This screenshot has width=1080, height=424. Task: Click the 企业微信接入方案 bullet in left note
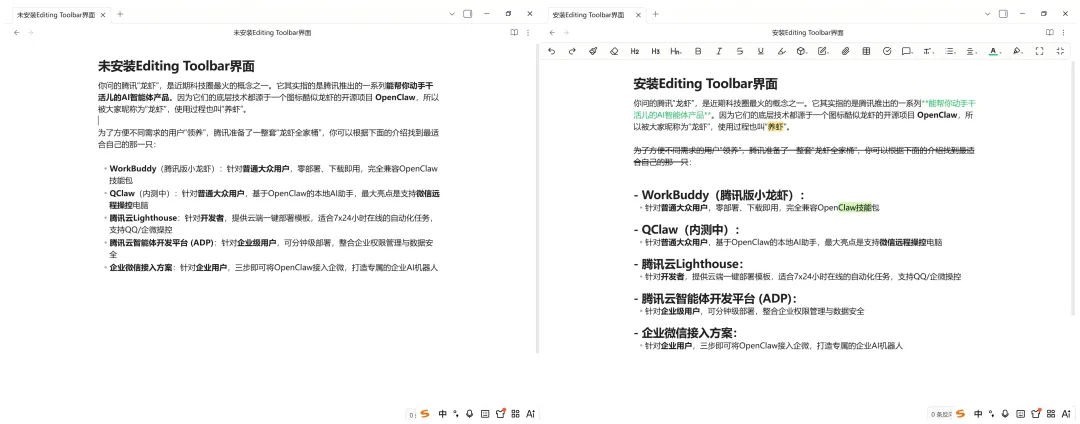pyautogui.click(x=273, y=268)
